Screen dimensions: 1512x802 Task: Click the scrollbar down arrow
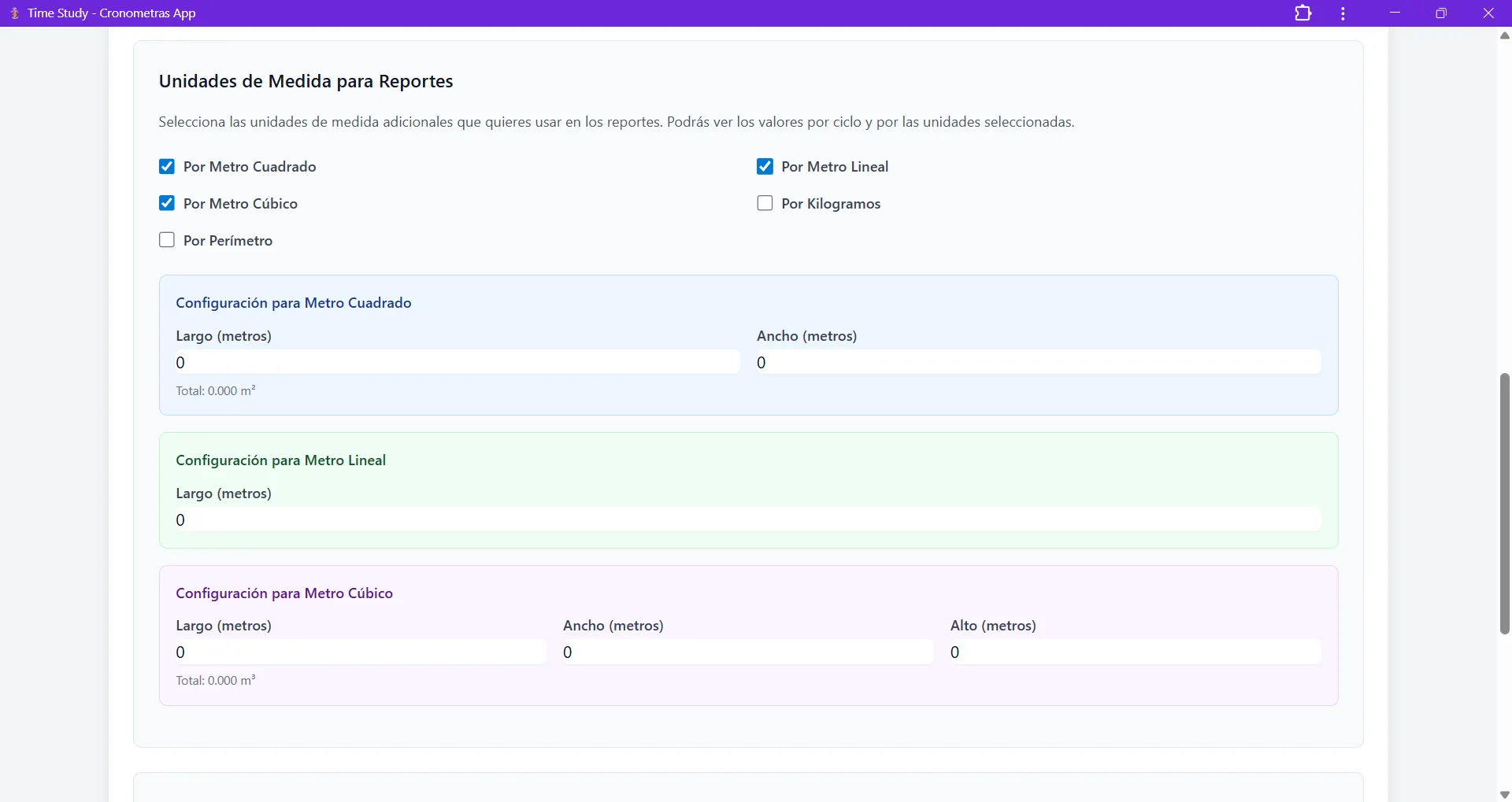point(1504,794)
